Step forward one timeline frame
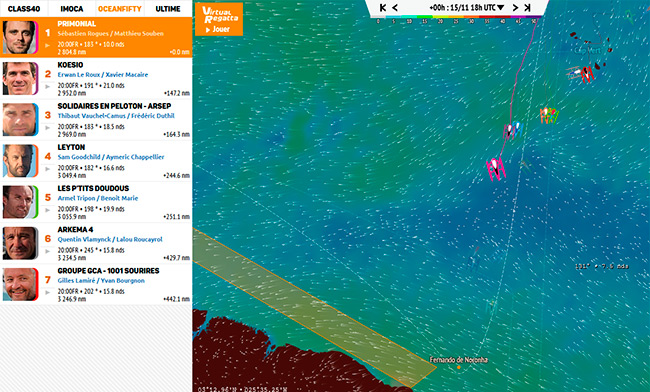This screenshot has height=392, width=650. tap(515, 7)
